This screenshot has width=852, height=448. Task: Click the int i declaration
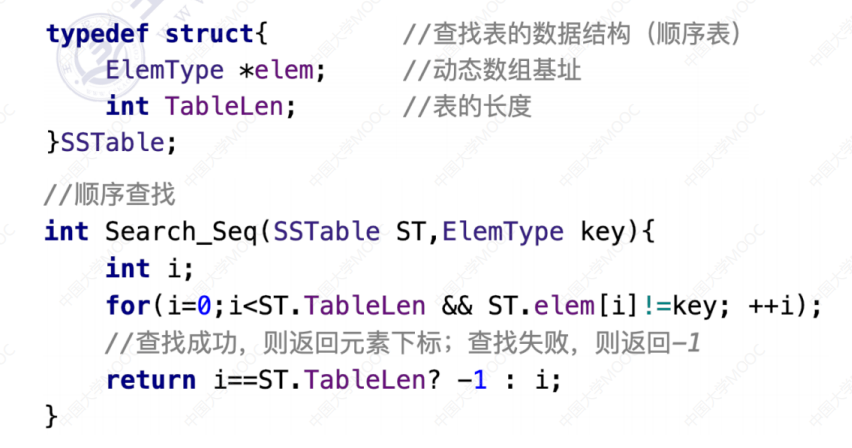149,269
